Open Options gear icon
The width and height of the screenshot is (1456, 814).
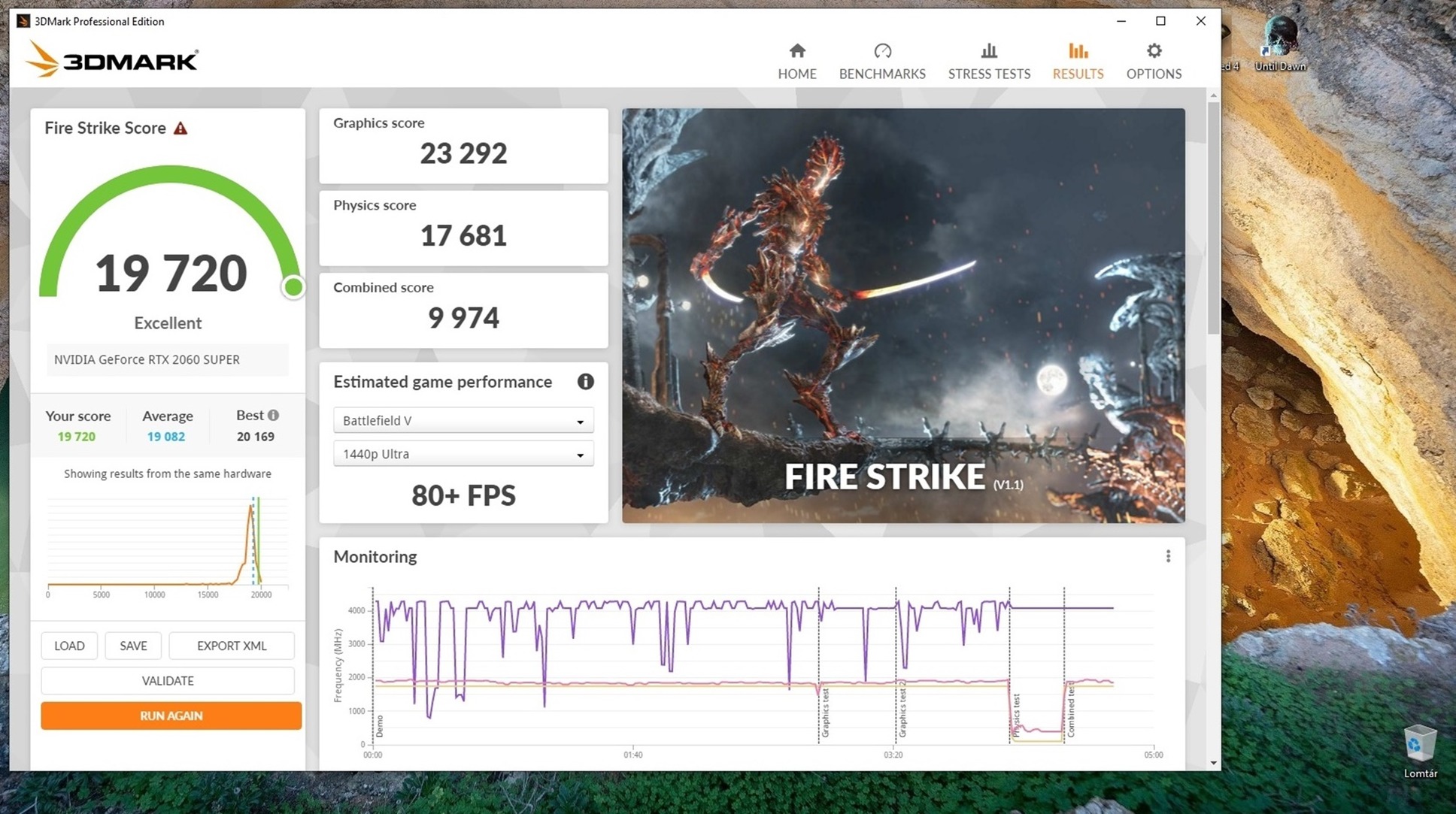[1154, 51]
